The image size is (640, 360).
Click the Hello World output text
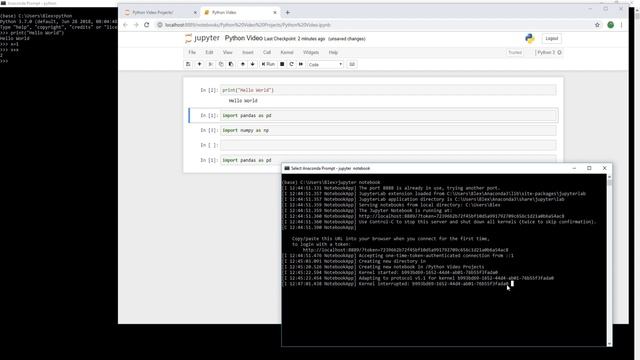(243, 100)
